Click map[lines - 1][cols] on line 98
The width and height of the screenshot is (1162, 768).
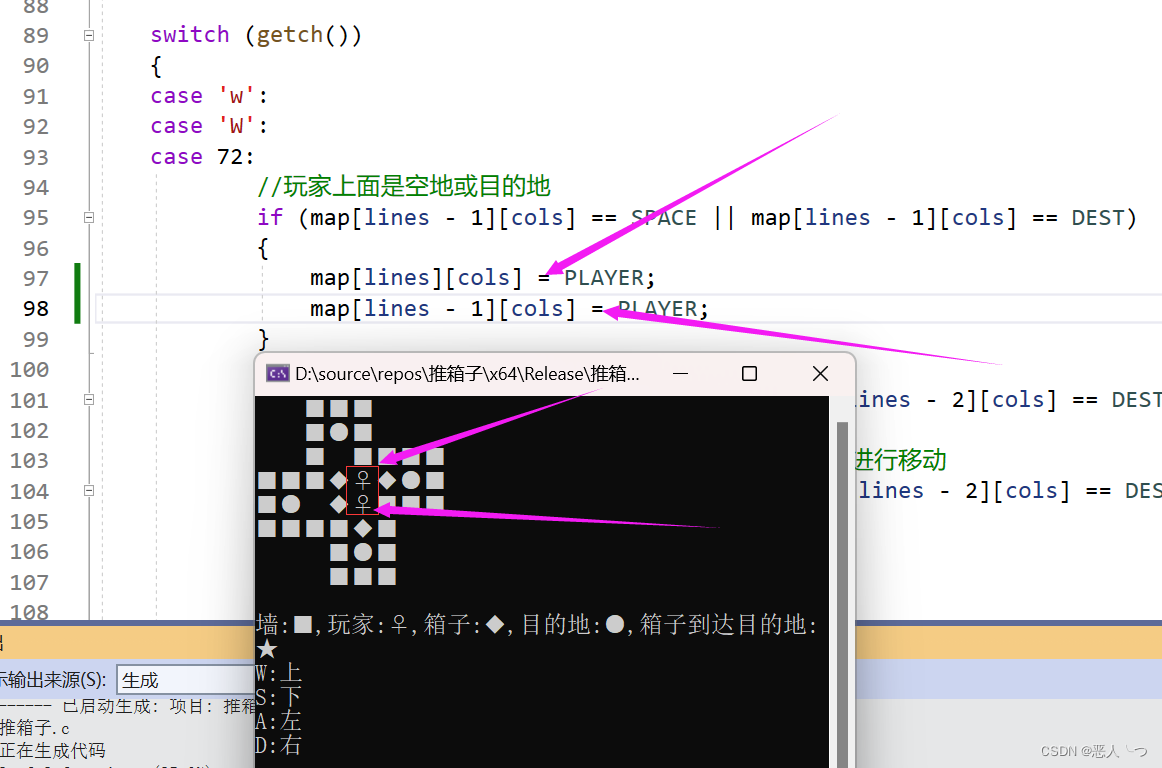click(442, 308)
